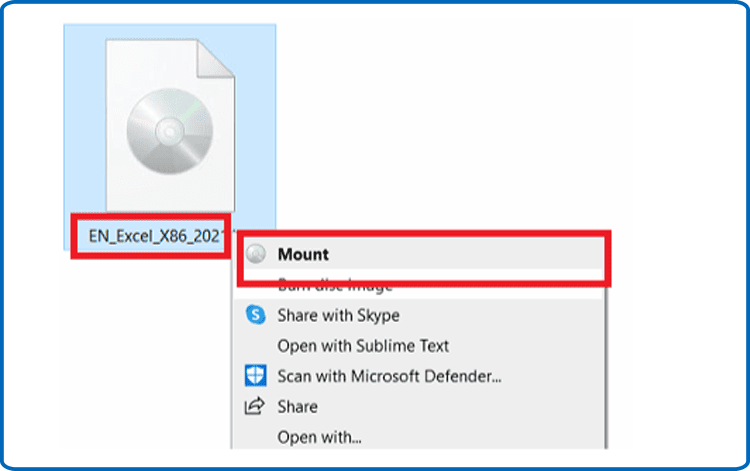Screen dimensions: 750x471
Task: Click the partially hidden Burn disc image entry
Action: pyautogui.click(x=335, y=287)
